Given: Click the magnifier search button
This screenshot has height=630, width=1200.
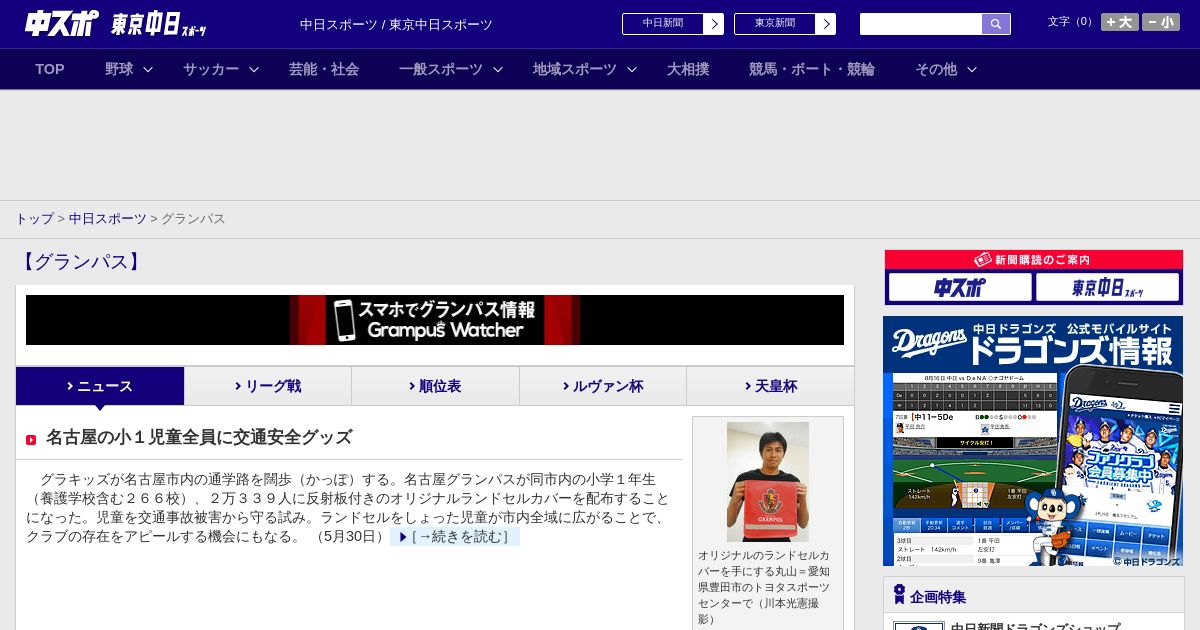Looking at the screenshot, I should 996,24.
